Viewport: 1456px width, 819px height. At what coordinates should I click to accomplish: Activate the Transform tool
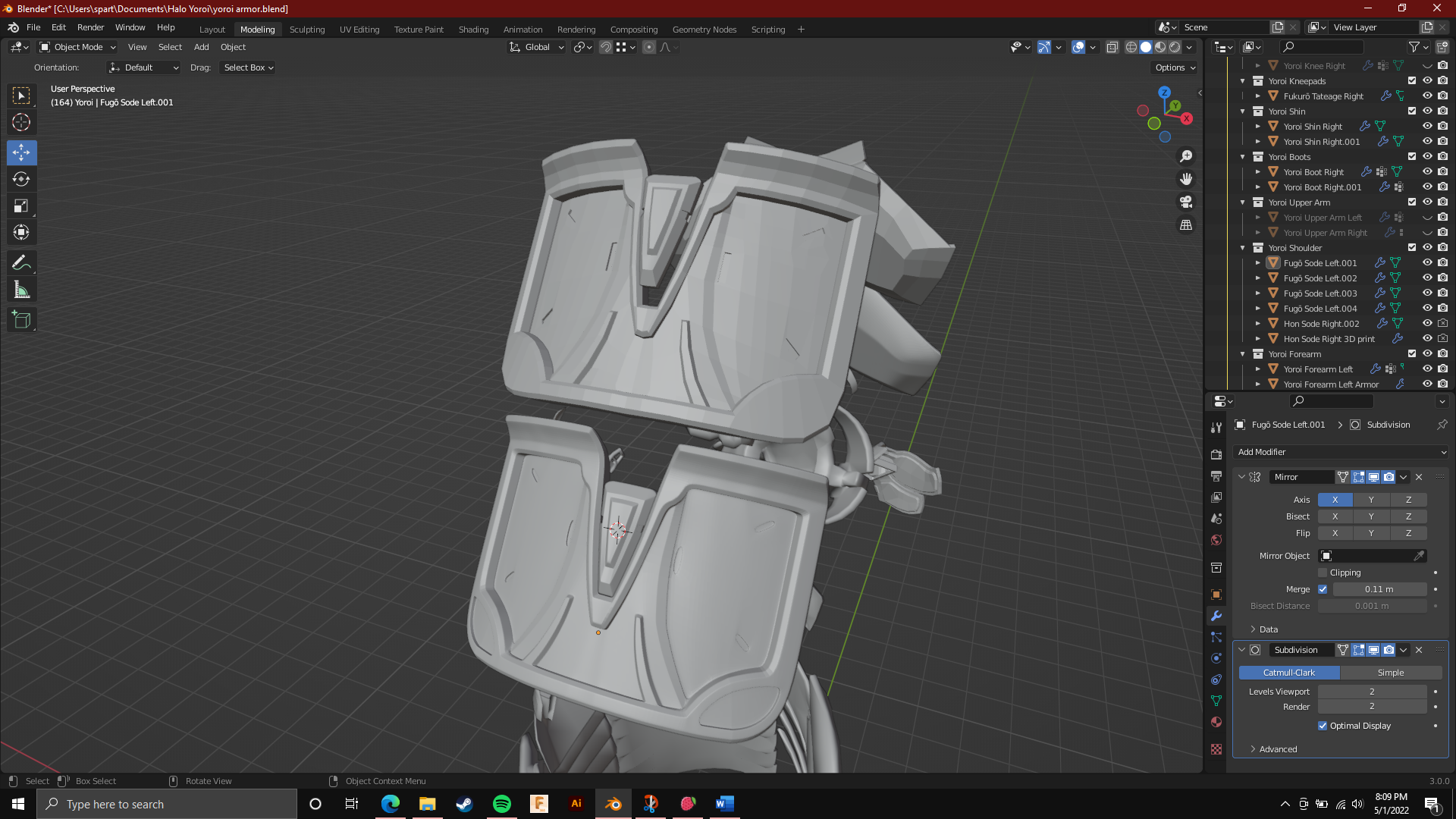pyautogui.click(x=21, y=233)
